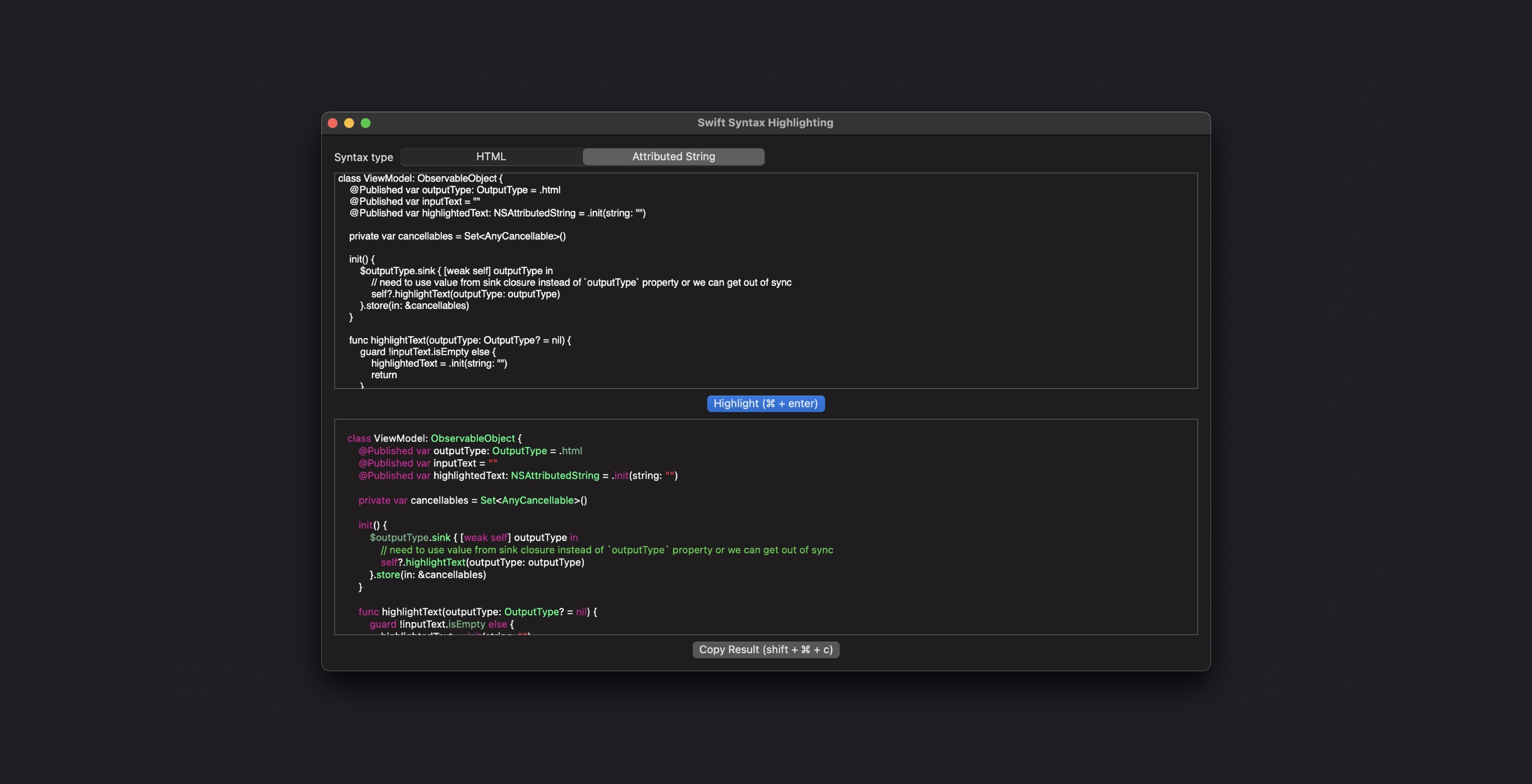Viewport: 1532px width, 784px height.
Task: Click the guard keyword in the output panel
Action: (383, 624)
